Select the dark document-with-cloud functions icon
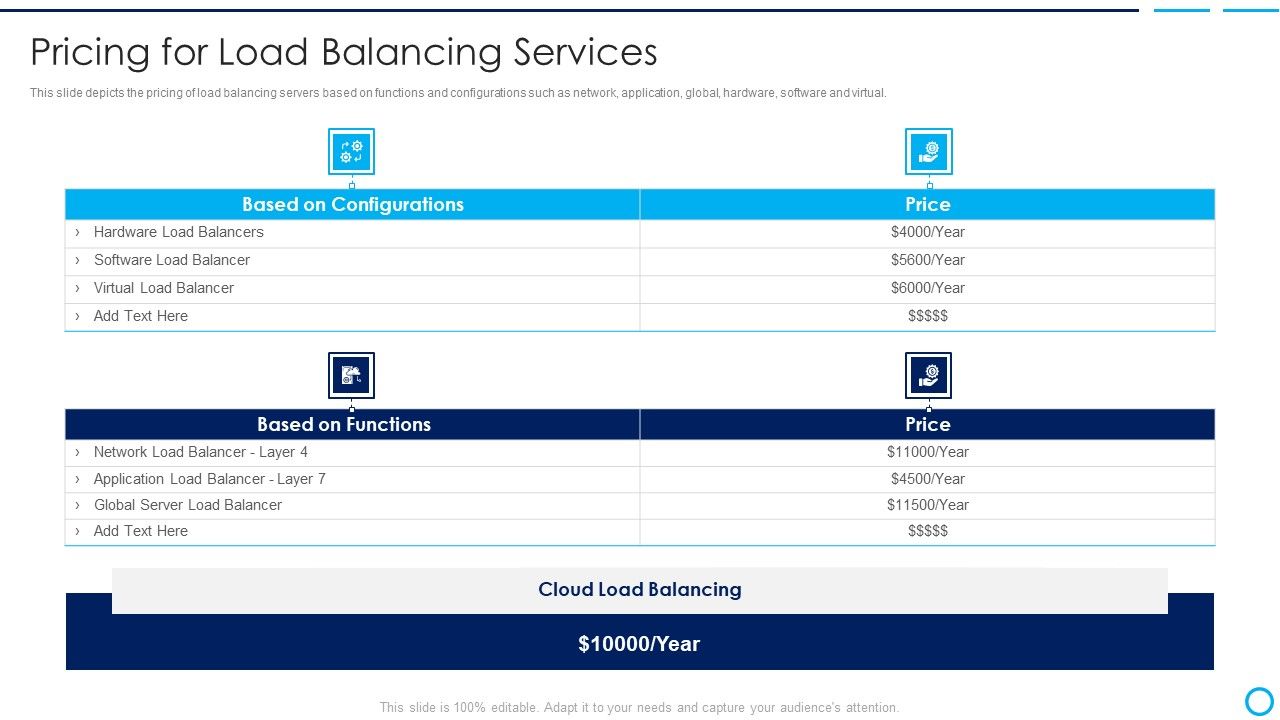Screen dimensions: 1280x720 [351, 375]
